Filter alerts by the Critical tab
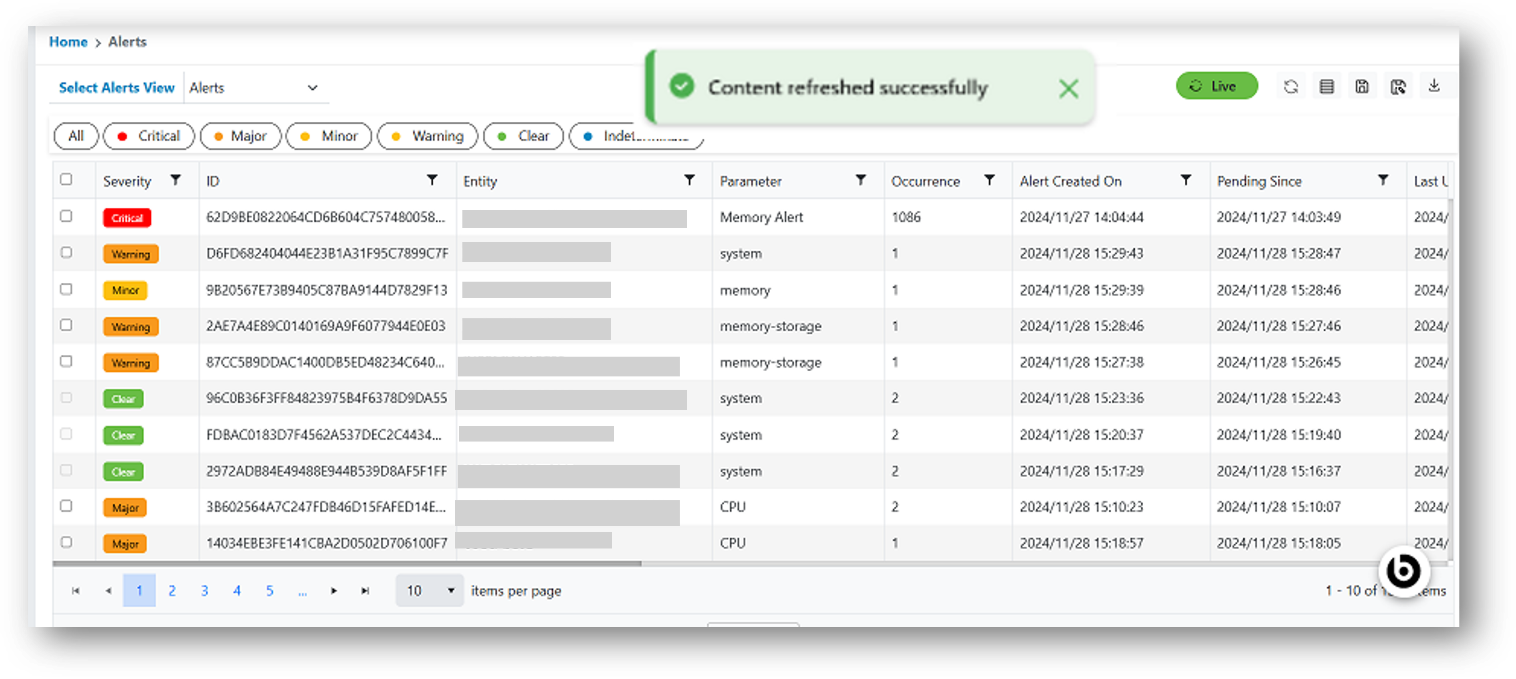 point(149,136)
